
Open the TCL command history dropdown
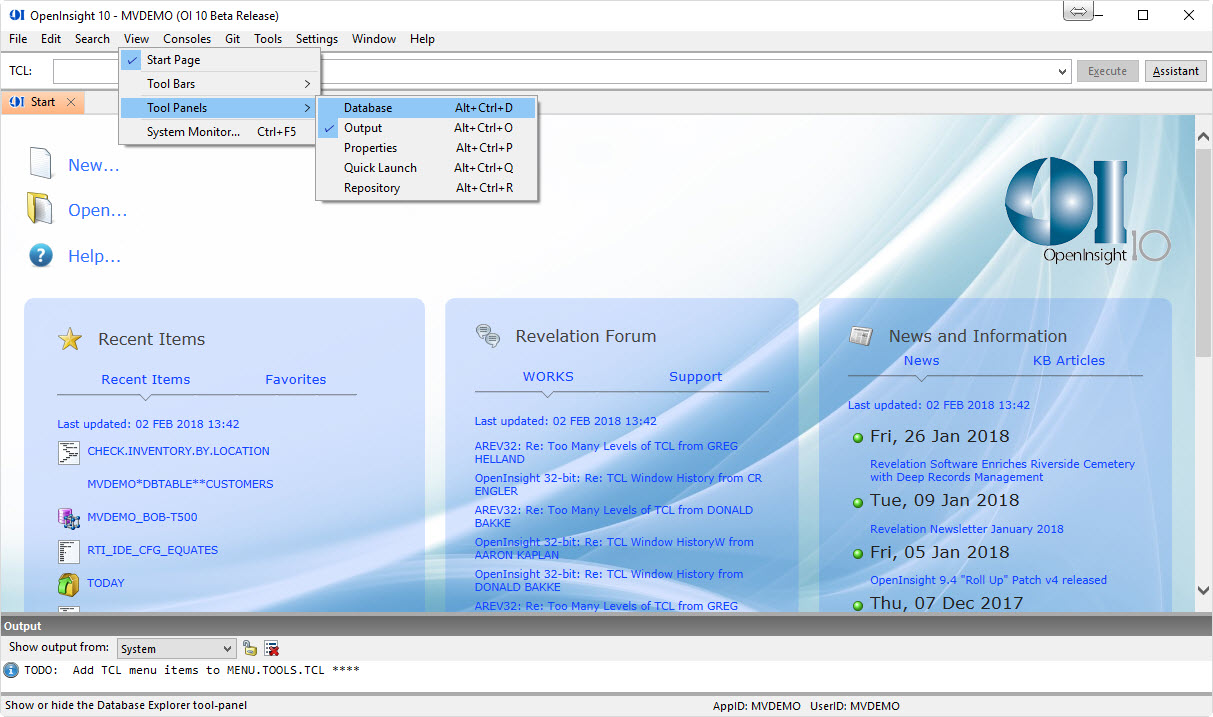(1062, 72)
